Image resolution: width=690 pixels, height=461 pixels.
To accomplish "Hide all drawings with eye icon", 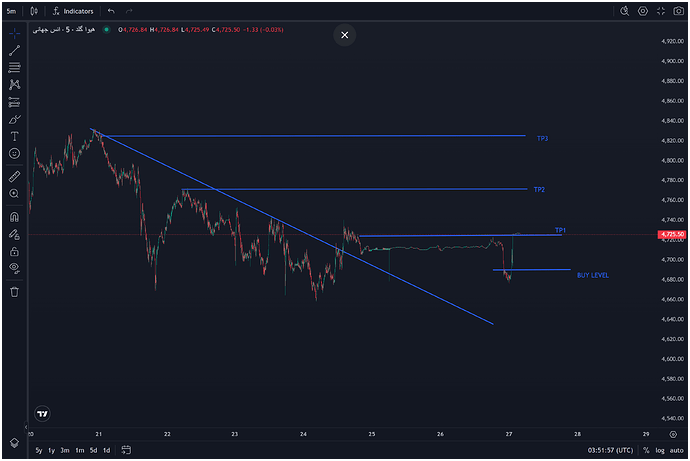I will (x=15, y=268).
